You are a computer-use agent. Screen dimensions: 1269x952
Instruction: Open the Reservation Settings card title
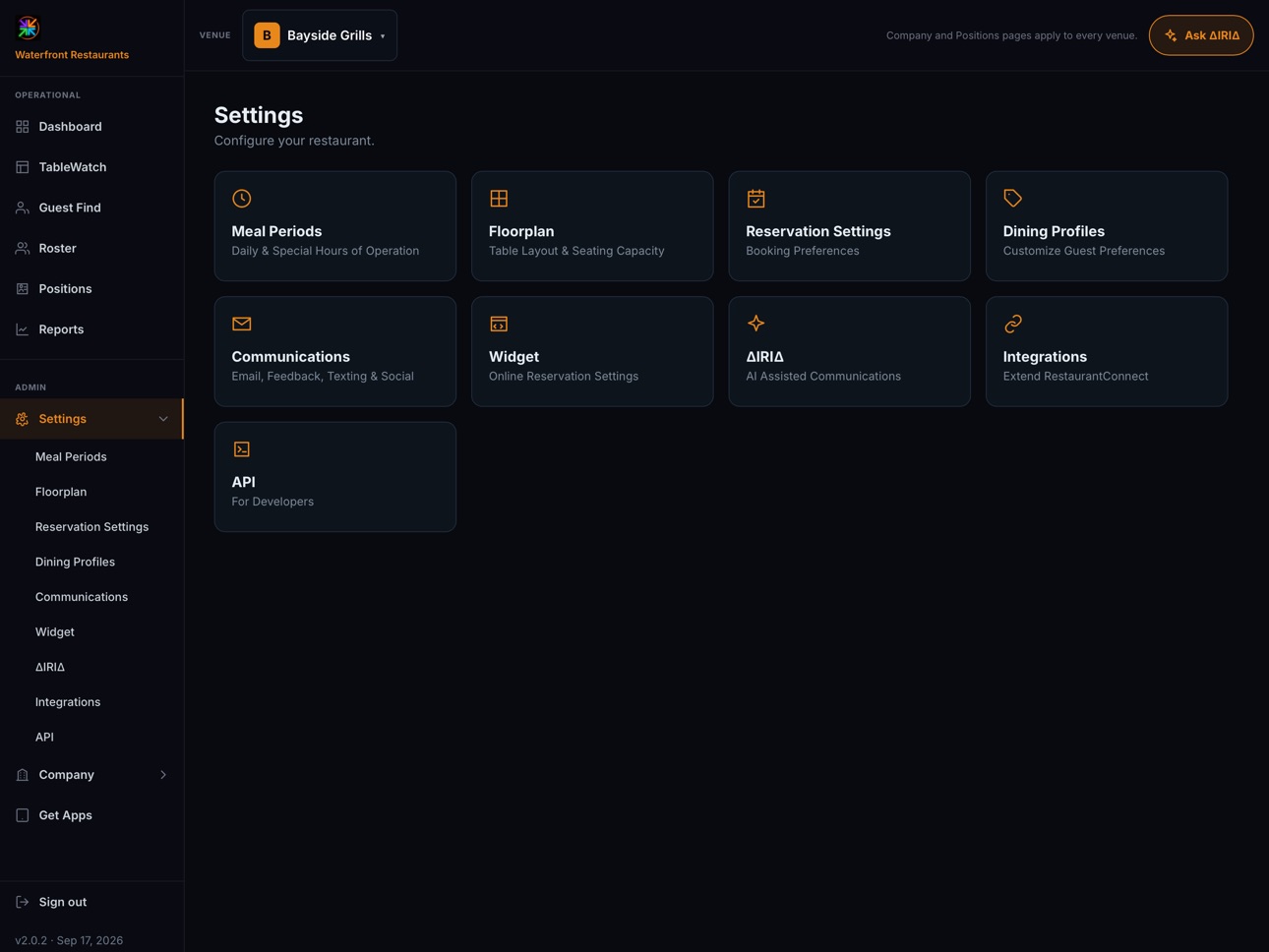point(818,231)
